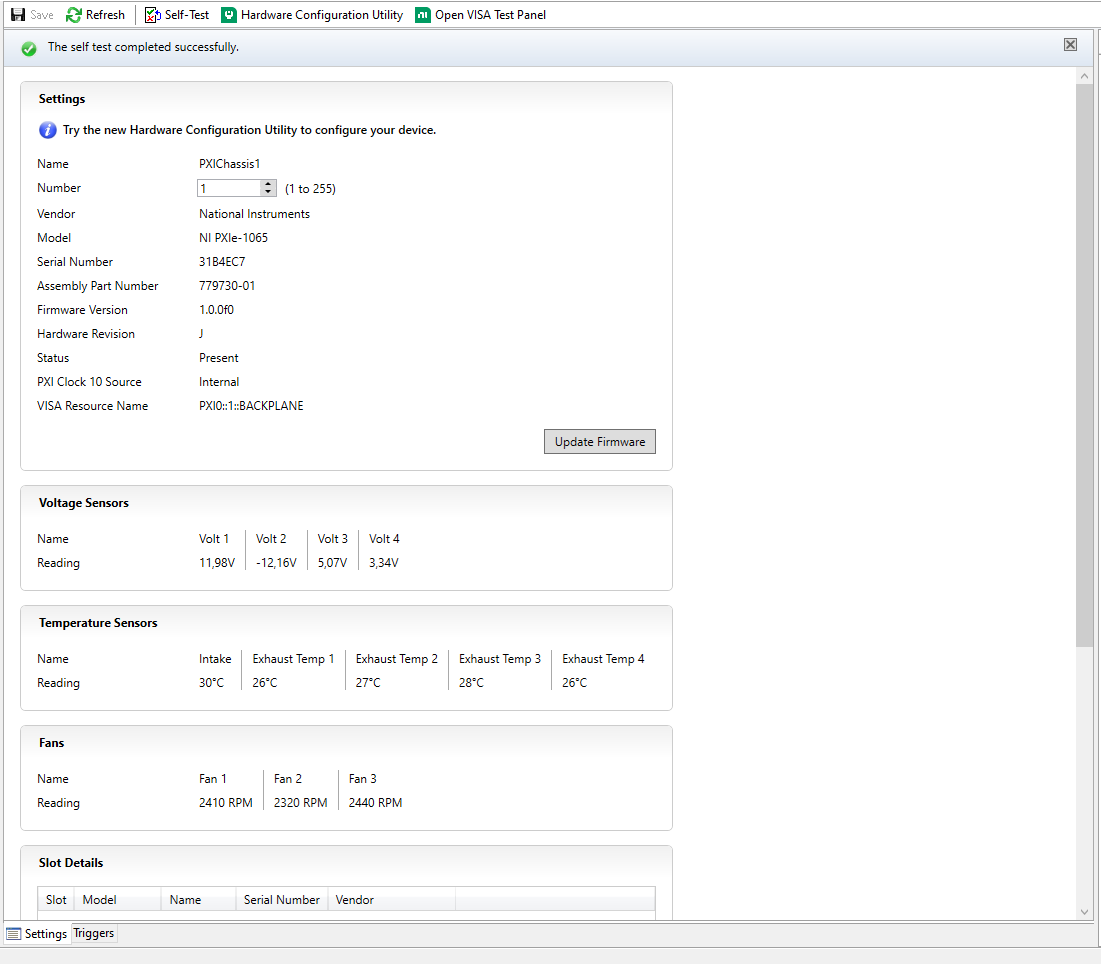The image size is (1101, 964).
Task: Click the Intake temperature reading 30°C
Action: click(211, 682)
